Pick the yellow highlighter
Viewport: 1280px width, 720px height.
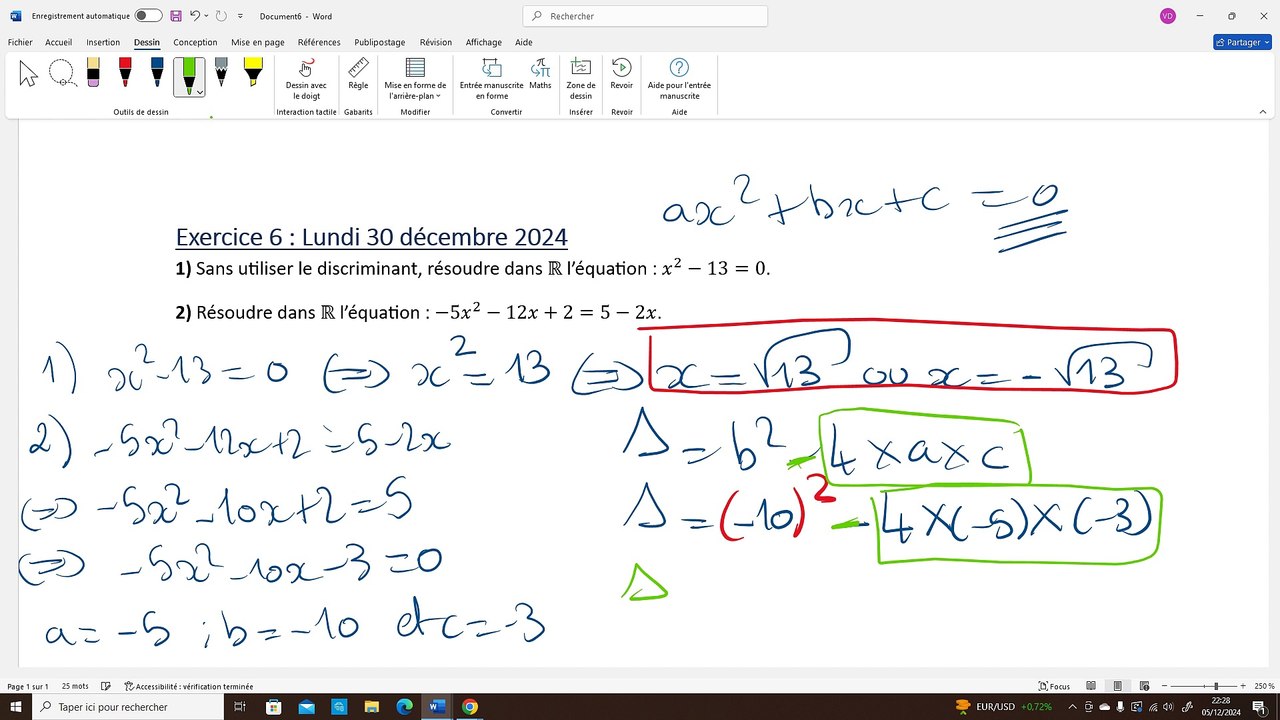click(253, 73)
